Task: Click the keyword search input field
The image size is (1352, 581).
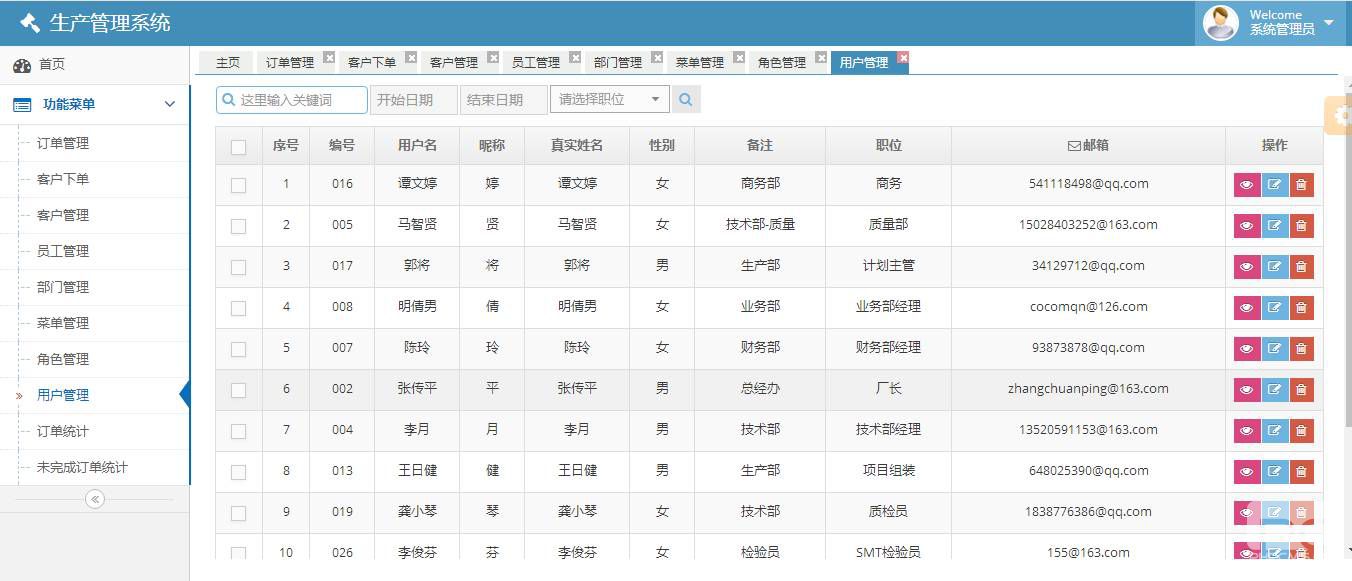Action: [298, 100]
